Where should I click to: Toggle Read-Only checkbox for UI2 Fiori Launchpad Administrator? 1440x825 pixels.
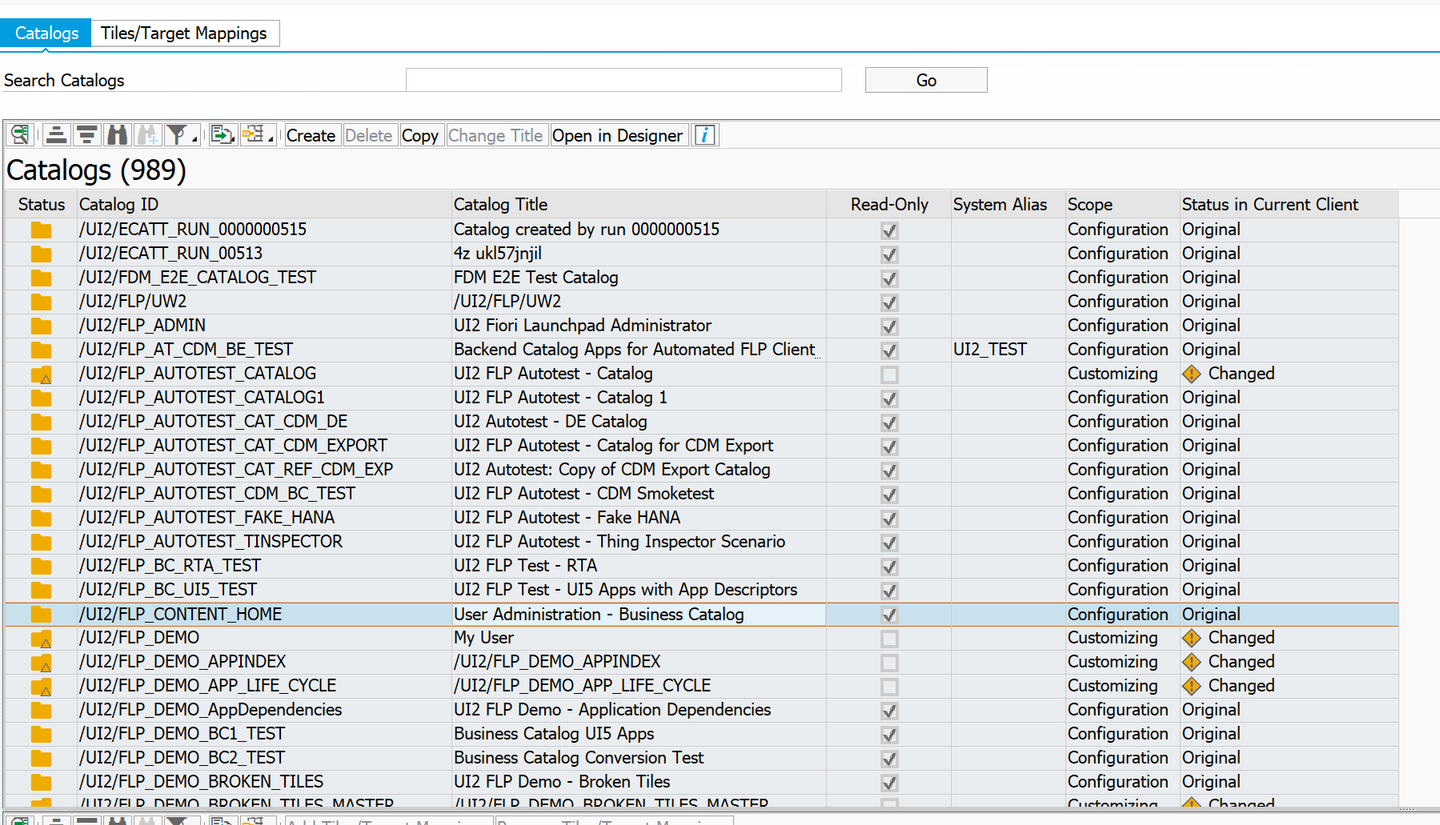point(889,326)
